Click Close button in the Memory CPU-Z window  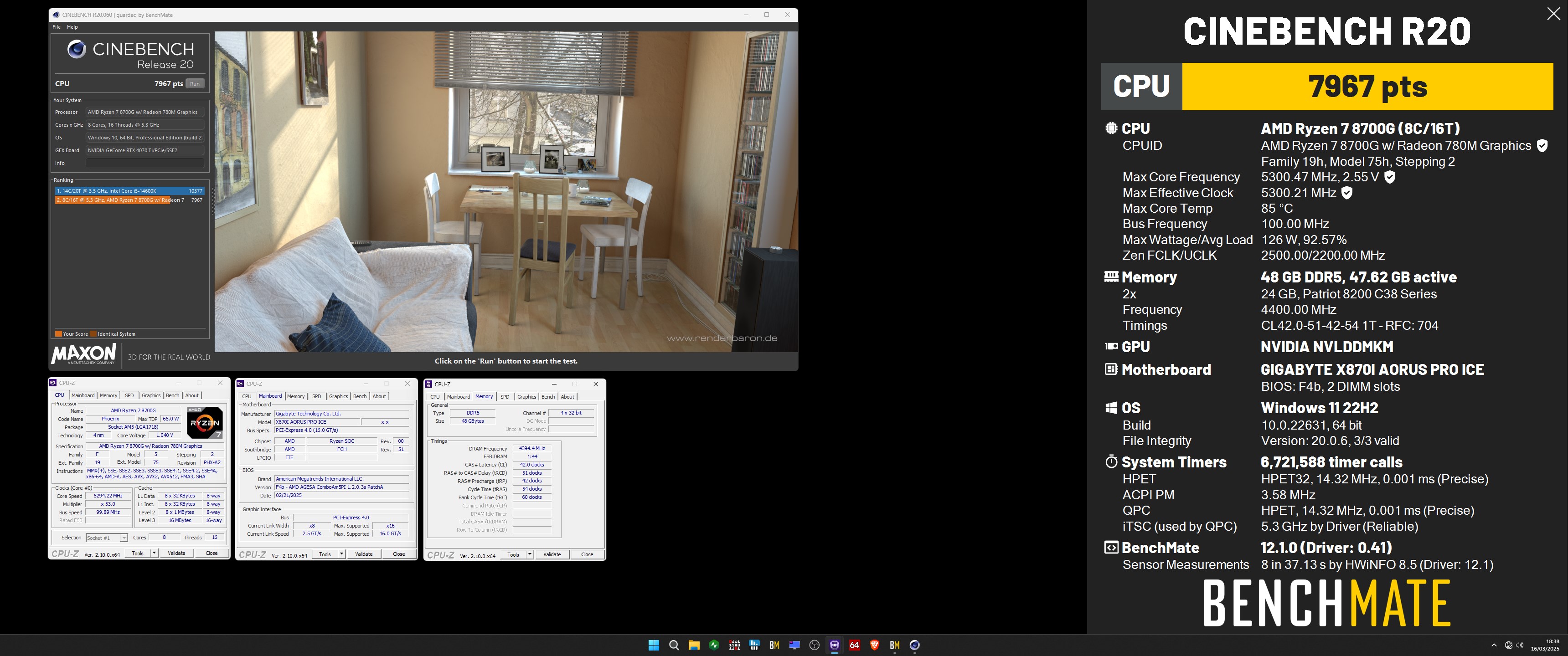(587, 554)
